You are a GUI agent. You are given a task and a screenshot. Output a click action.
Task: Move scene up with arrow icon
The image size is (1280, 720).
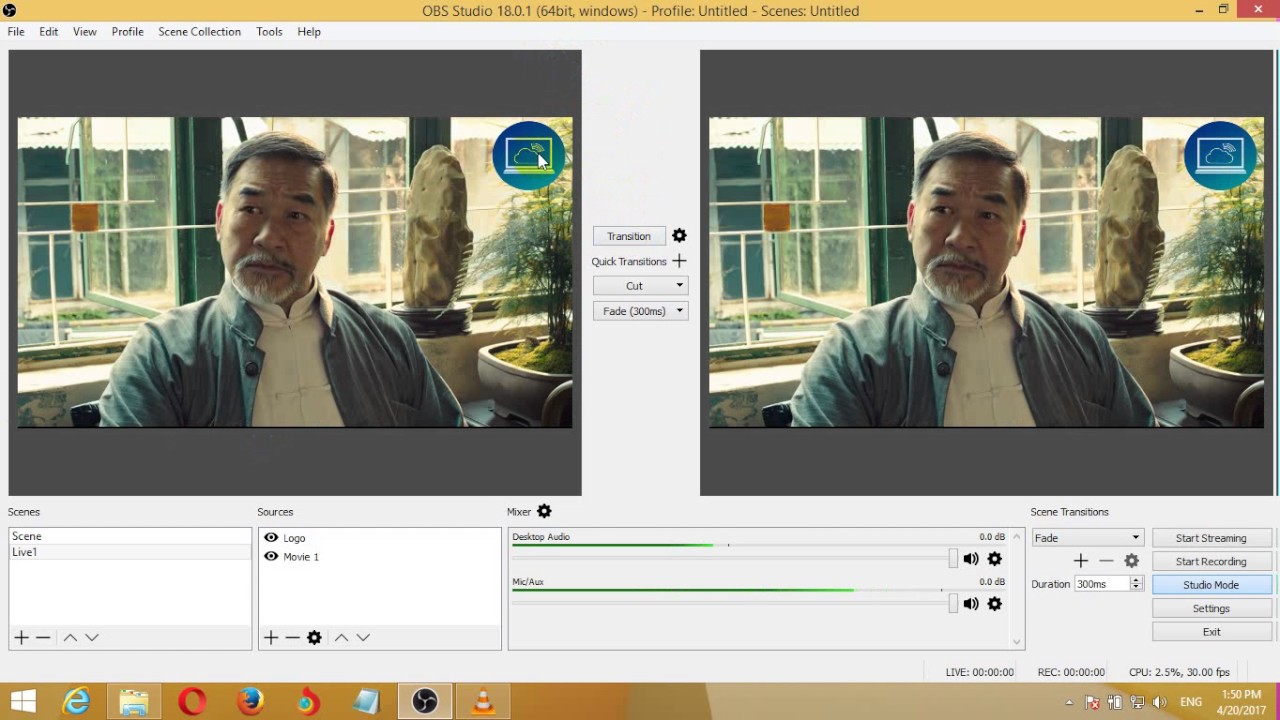[x=70, y=637]
